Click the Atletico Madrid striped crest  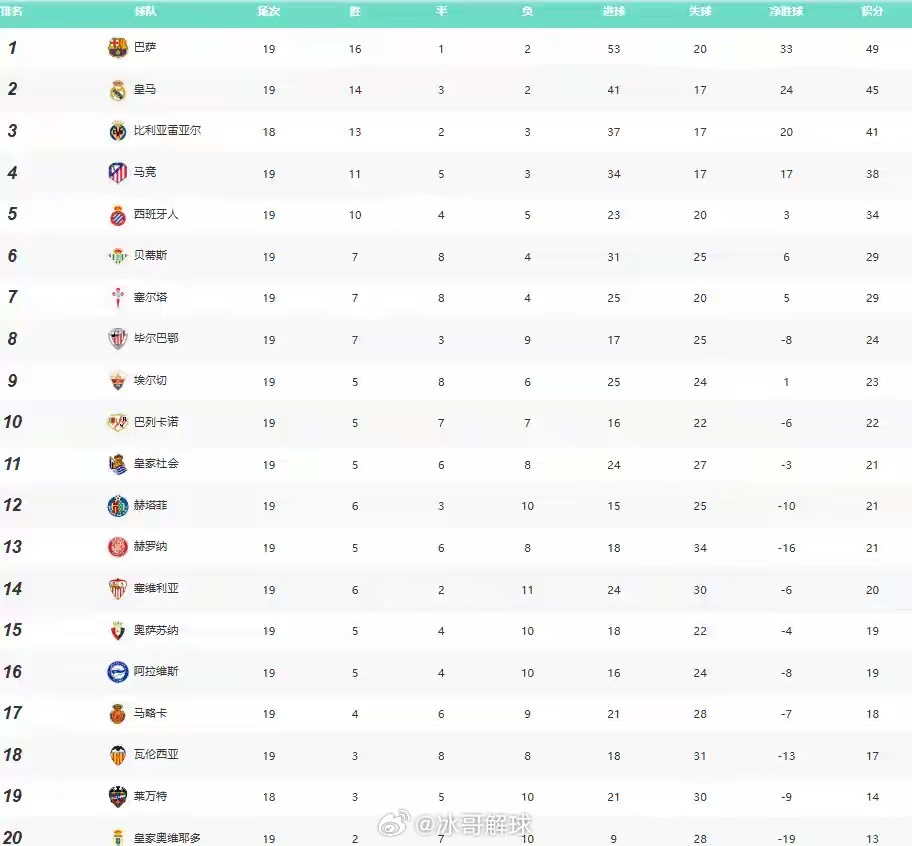coord(117,173)
